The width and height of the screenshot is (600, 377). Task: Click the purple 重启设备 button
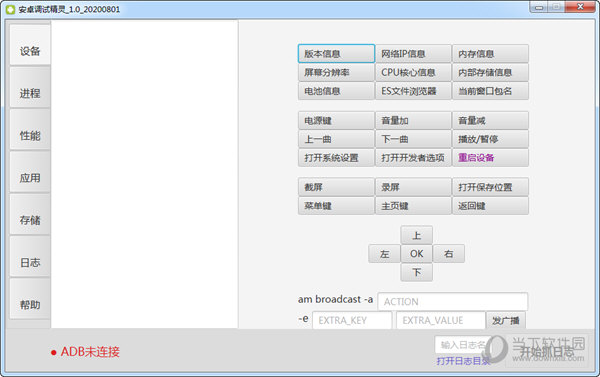491,158
